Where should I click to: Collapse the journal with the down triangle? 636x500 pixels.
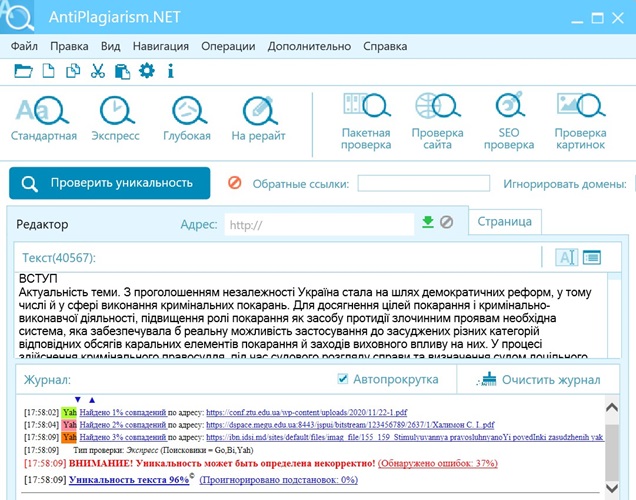pyautogui.click(x=78, y=399)
